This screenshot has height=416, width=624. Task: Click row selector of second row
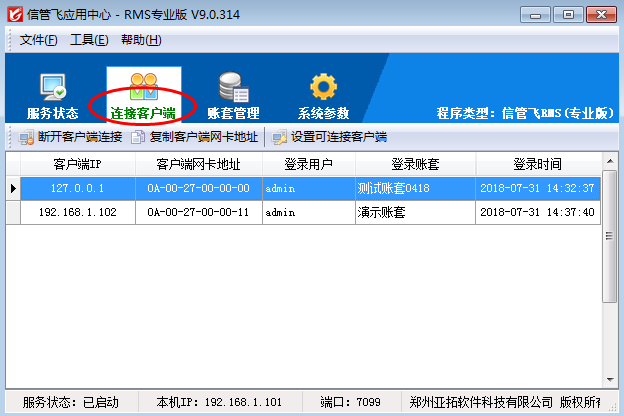(x=13, y=212)
